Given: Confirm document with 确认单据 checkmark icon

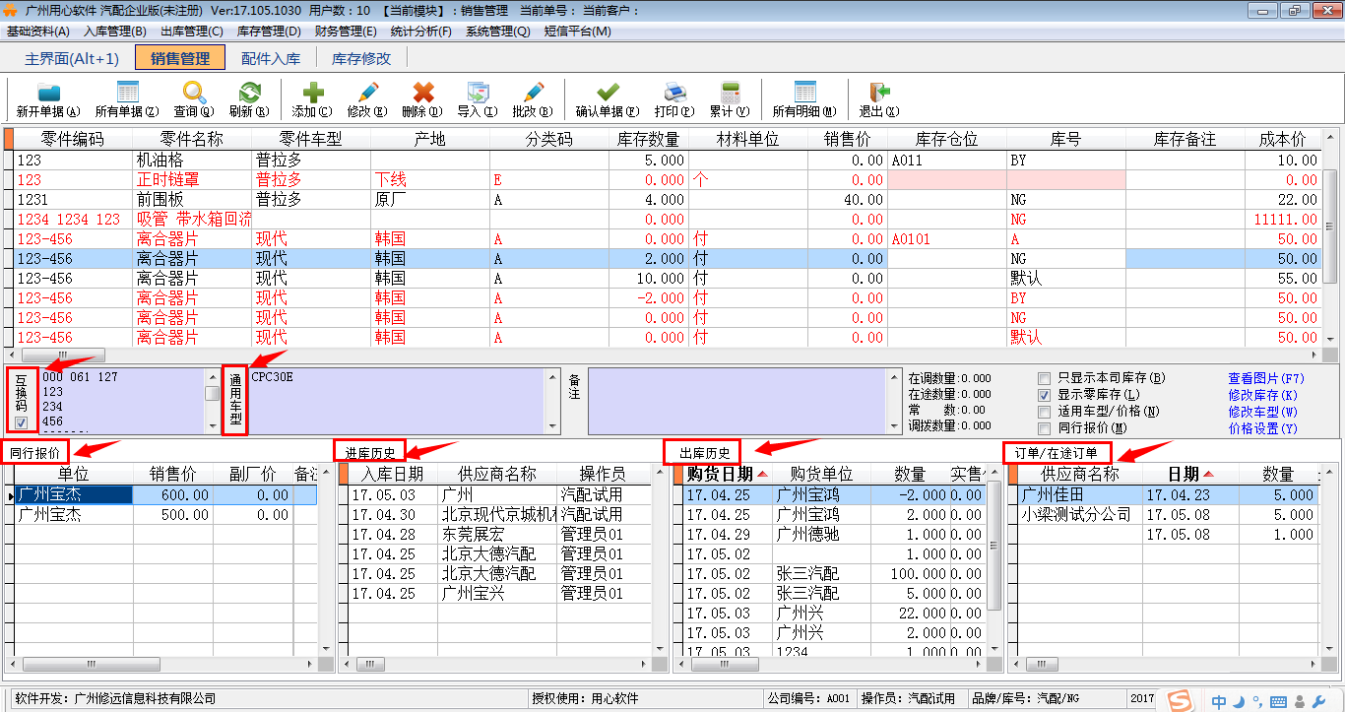Looking at the screenshot, I should (607, 100).
